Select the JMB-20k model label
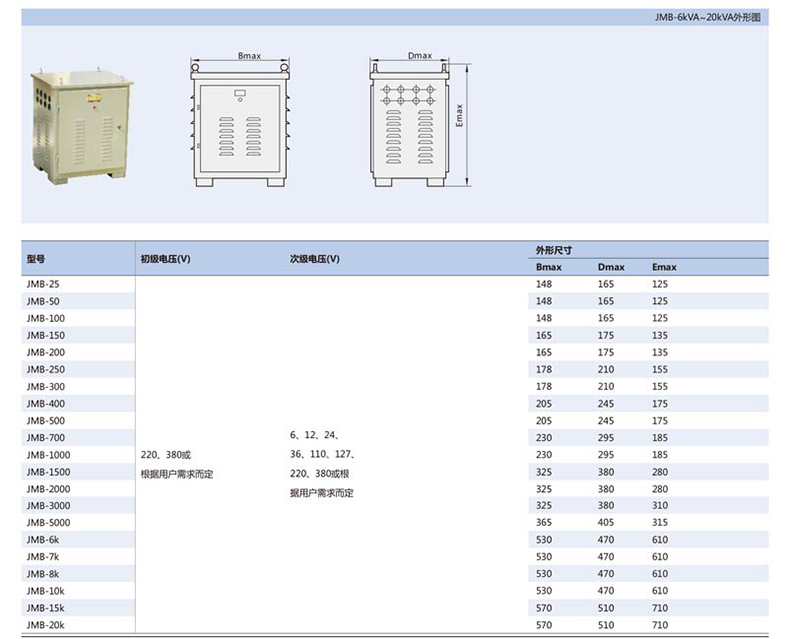The height and width of the screenshot is (639, 790). 46,625
